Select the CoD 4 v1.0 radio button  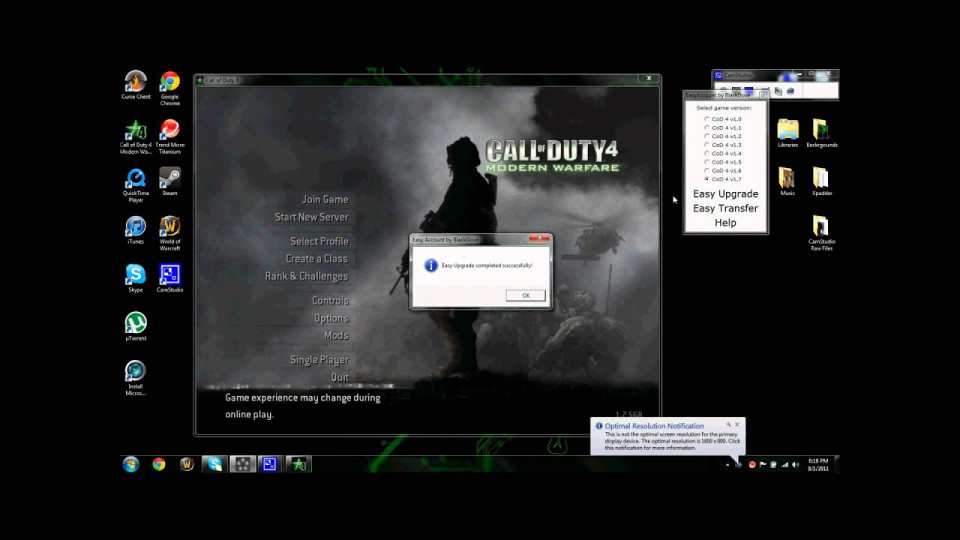(707, 119)
